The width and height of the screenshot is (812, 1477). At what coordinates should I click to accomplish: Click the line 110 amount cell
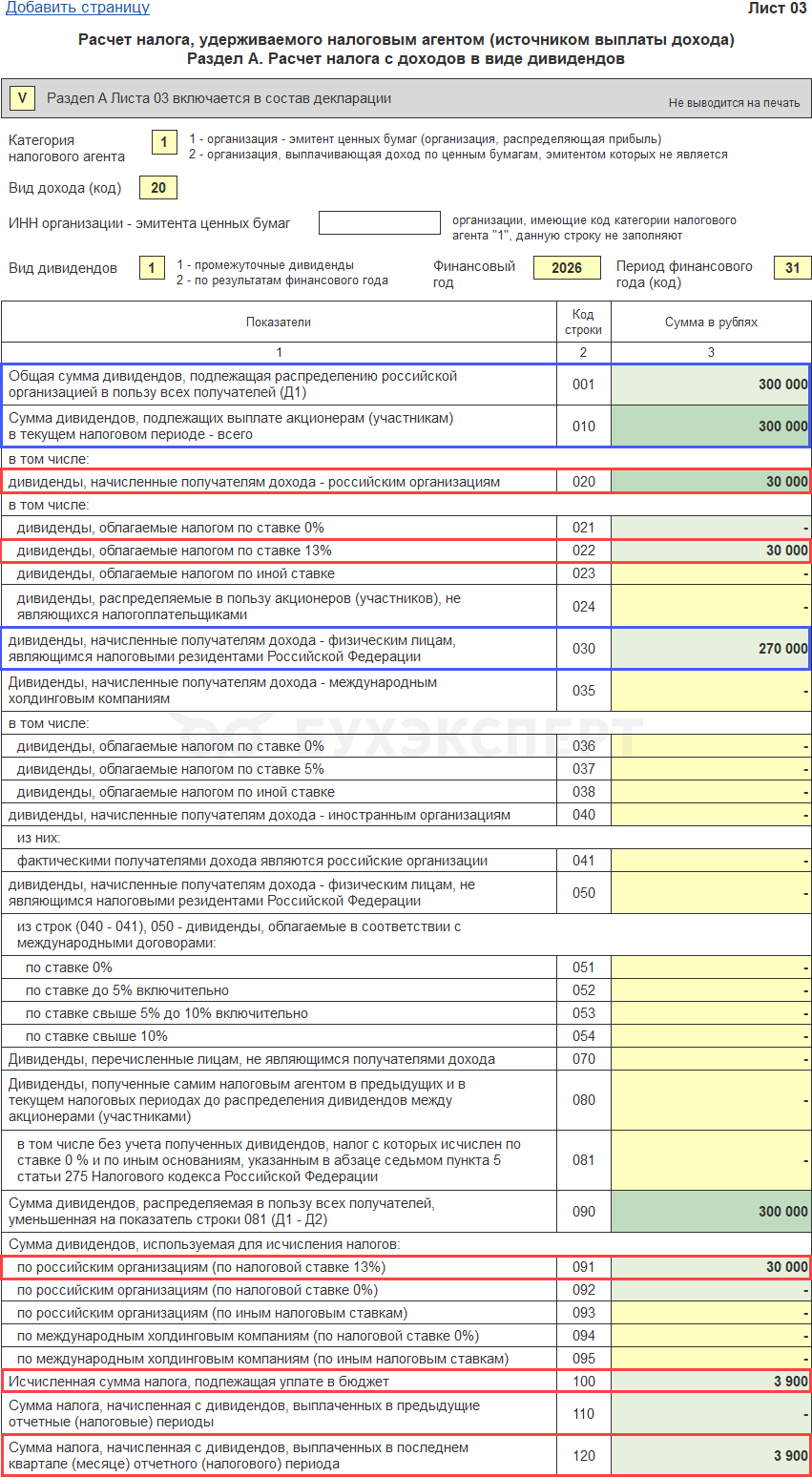(711, 1414)
